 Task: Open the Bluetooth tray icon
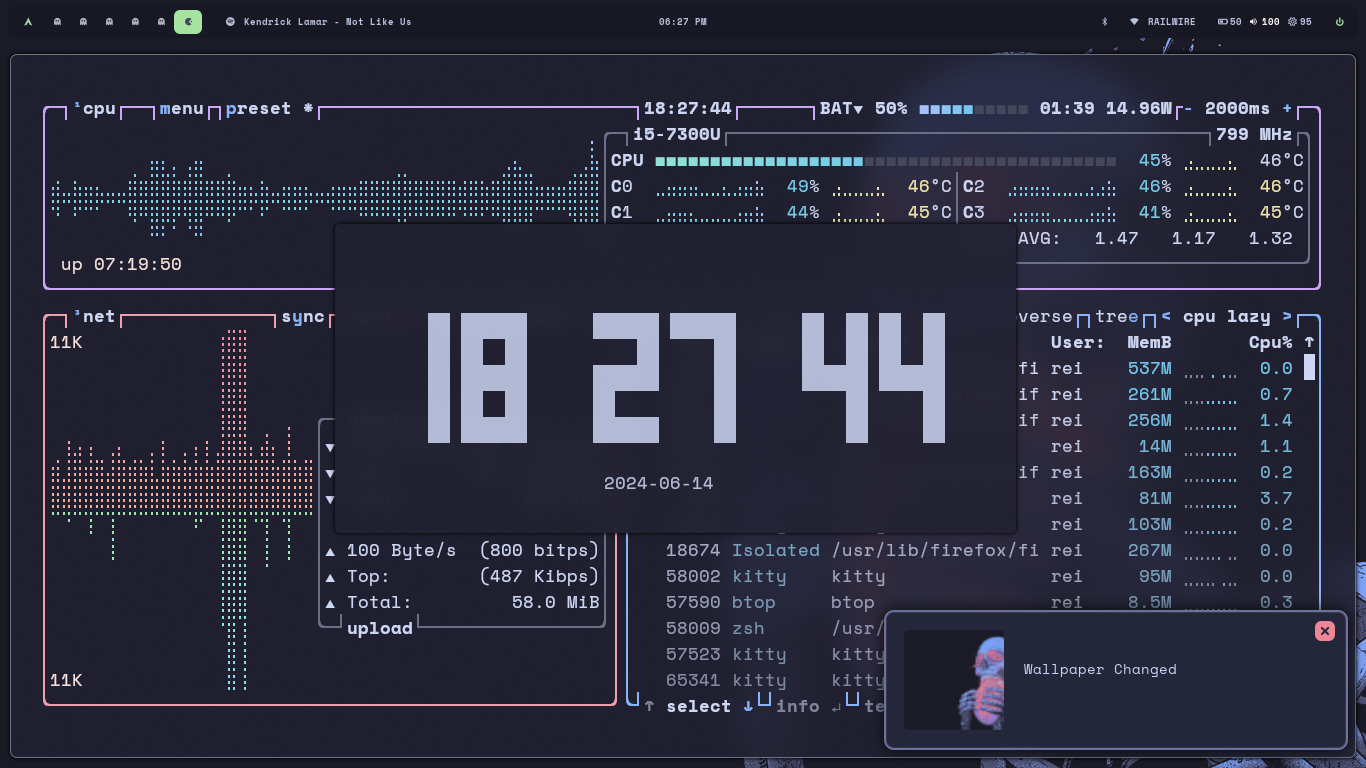1105,21
